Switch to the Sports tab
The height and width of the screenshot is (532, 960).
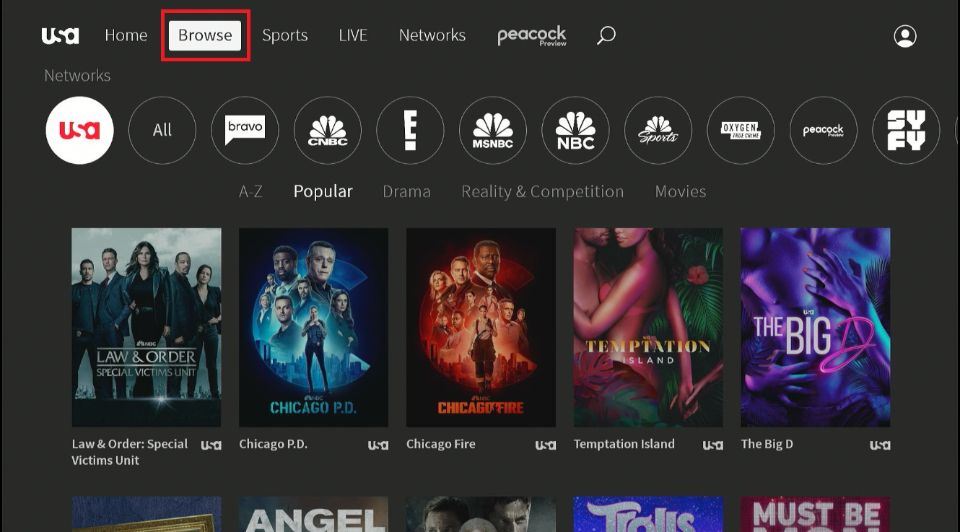coord(285,36)
